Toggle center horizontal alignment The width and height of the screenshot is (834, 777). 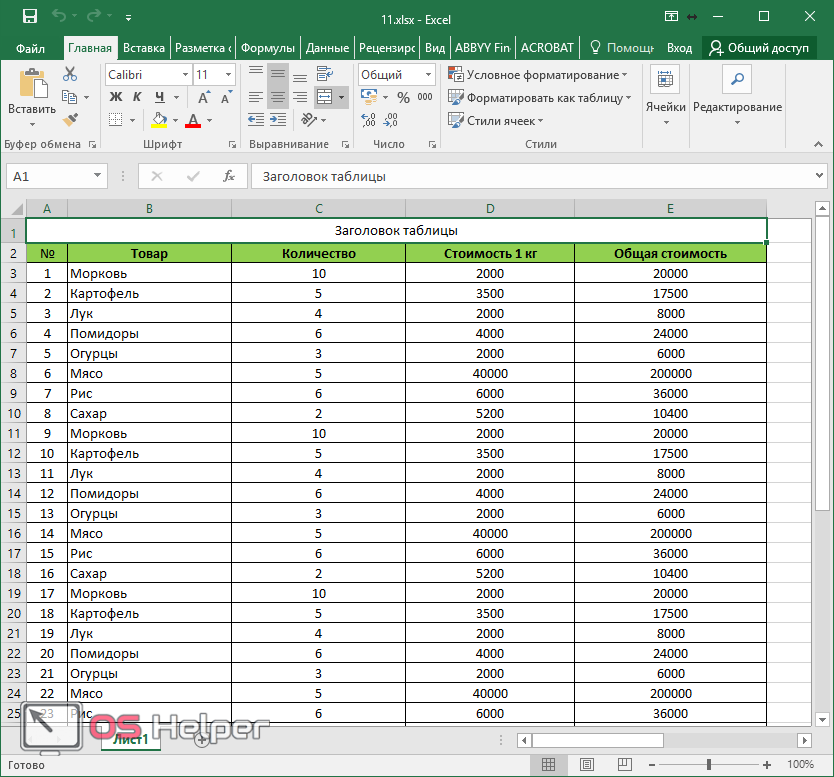pyautogui.click(x=277, y=97)
